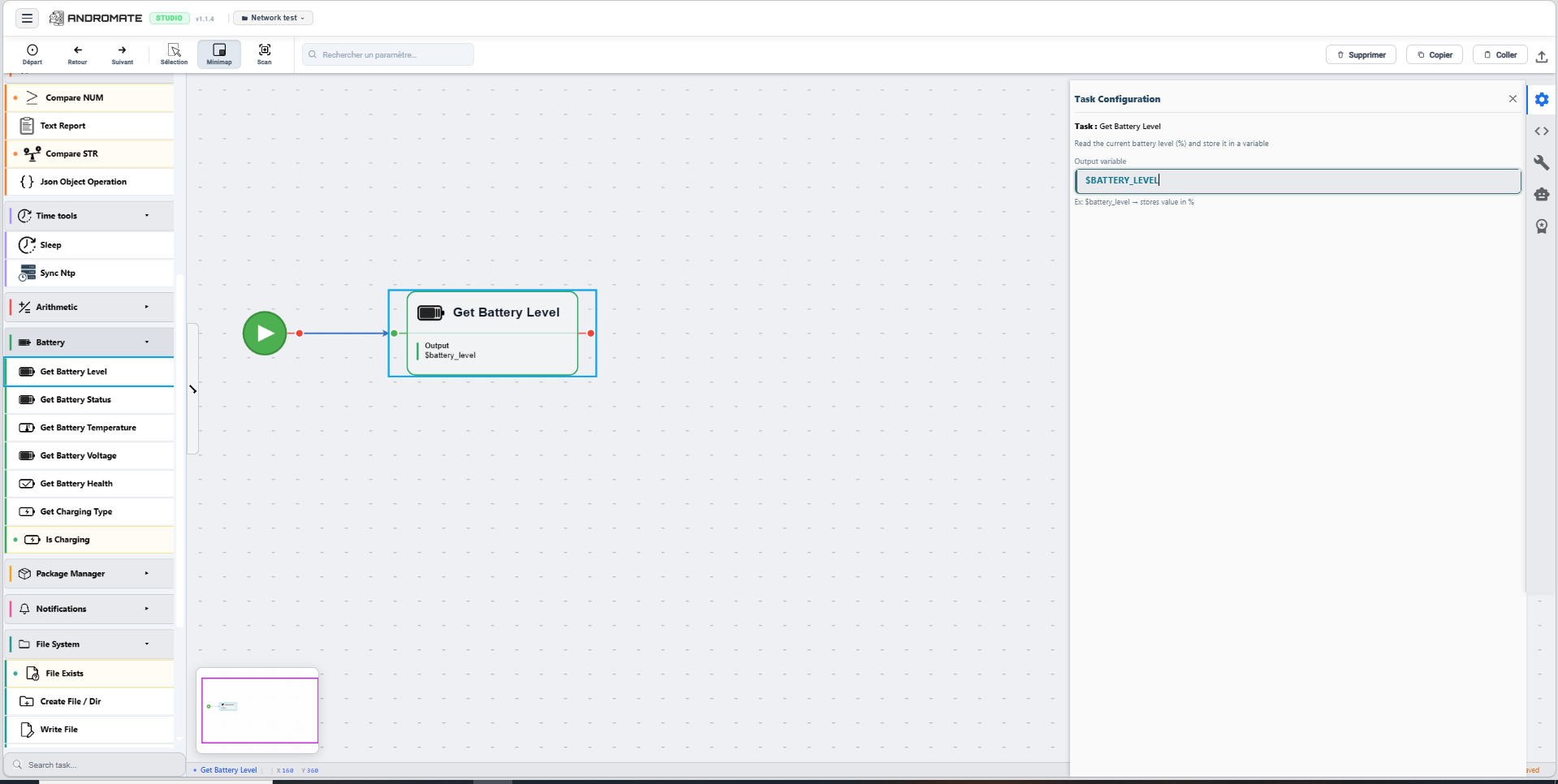
Task: Select the Get Battery Status task
Action: tap(90, 400)
